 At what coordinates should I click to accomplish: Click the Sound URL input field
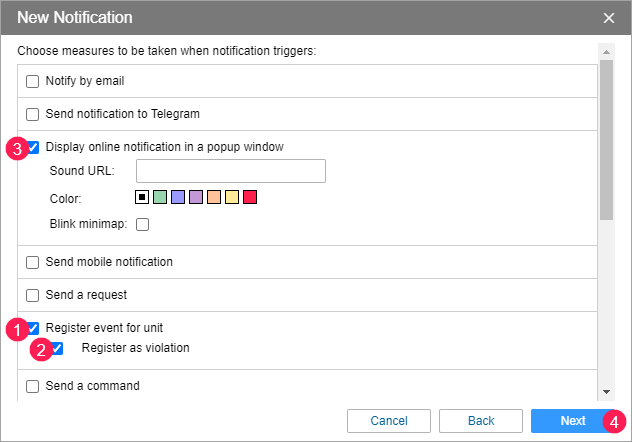[231, 171]
